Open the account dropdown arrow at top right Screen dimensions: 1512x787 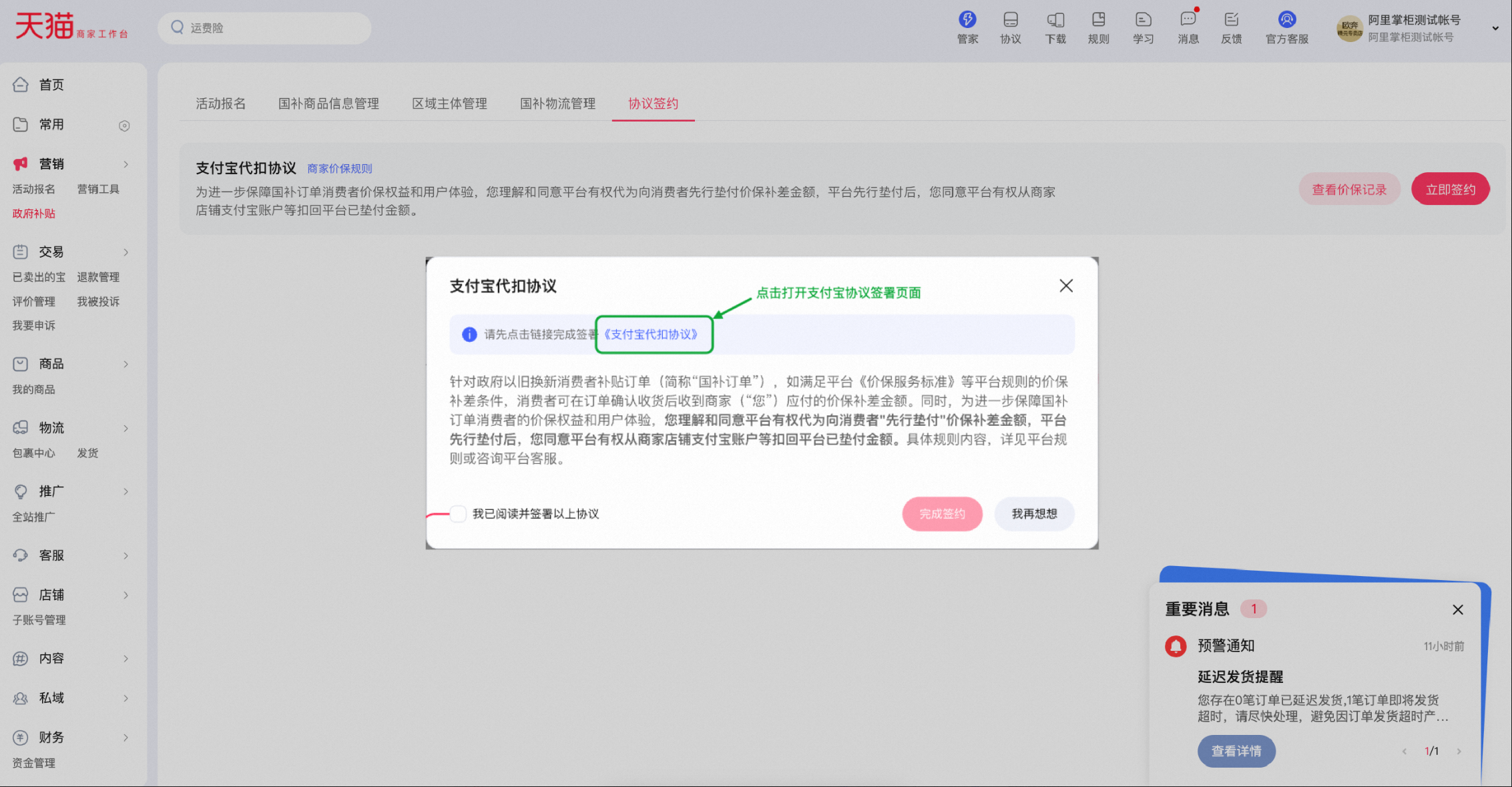point(1495,28)
